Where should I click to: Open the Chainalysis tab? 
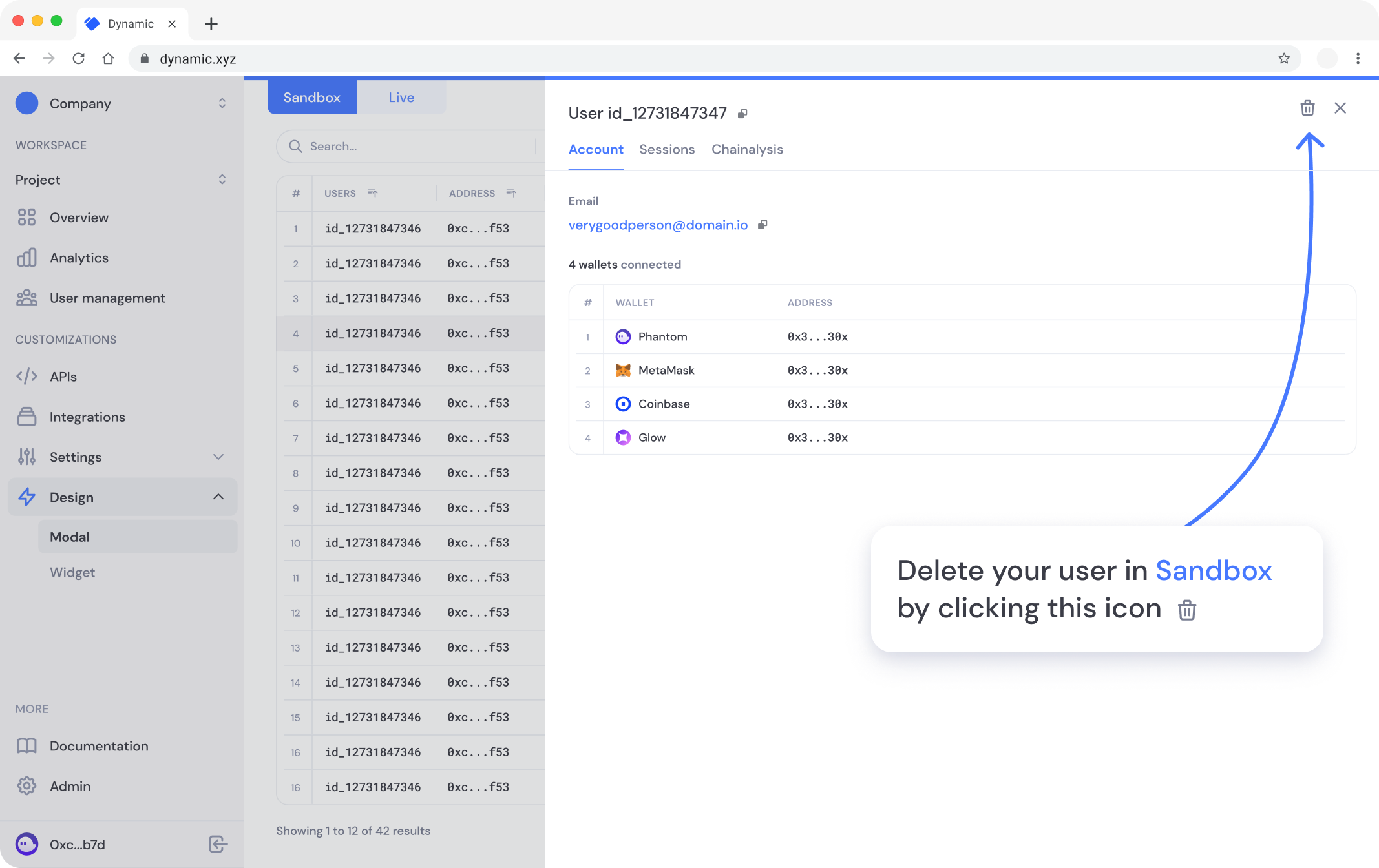point(746,149)
